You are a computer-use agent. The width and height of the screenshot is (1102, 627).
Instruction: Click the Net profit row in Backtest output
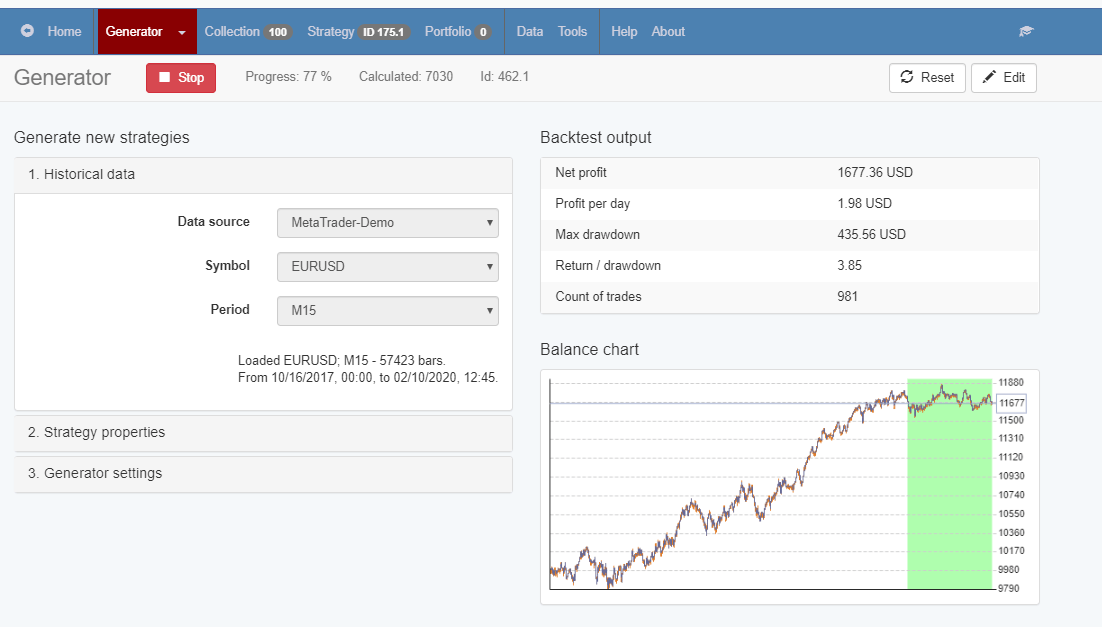pos(790,172)
